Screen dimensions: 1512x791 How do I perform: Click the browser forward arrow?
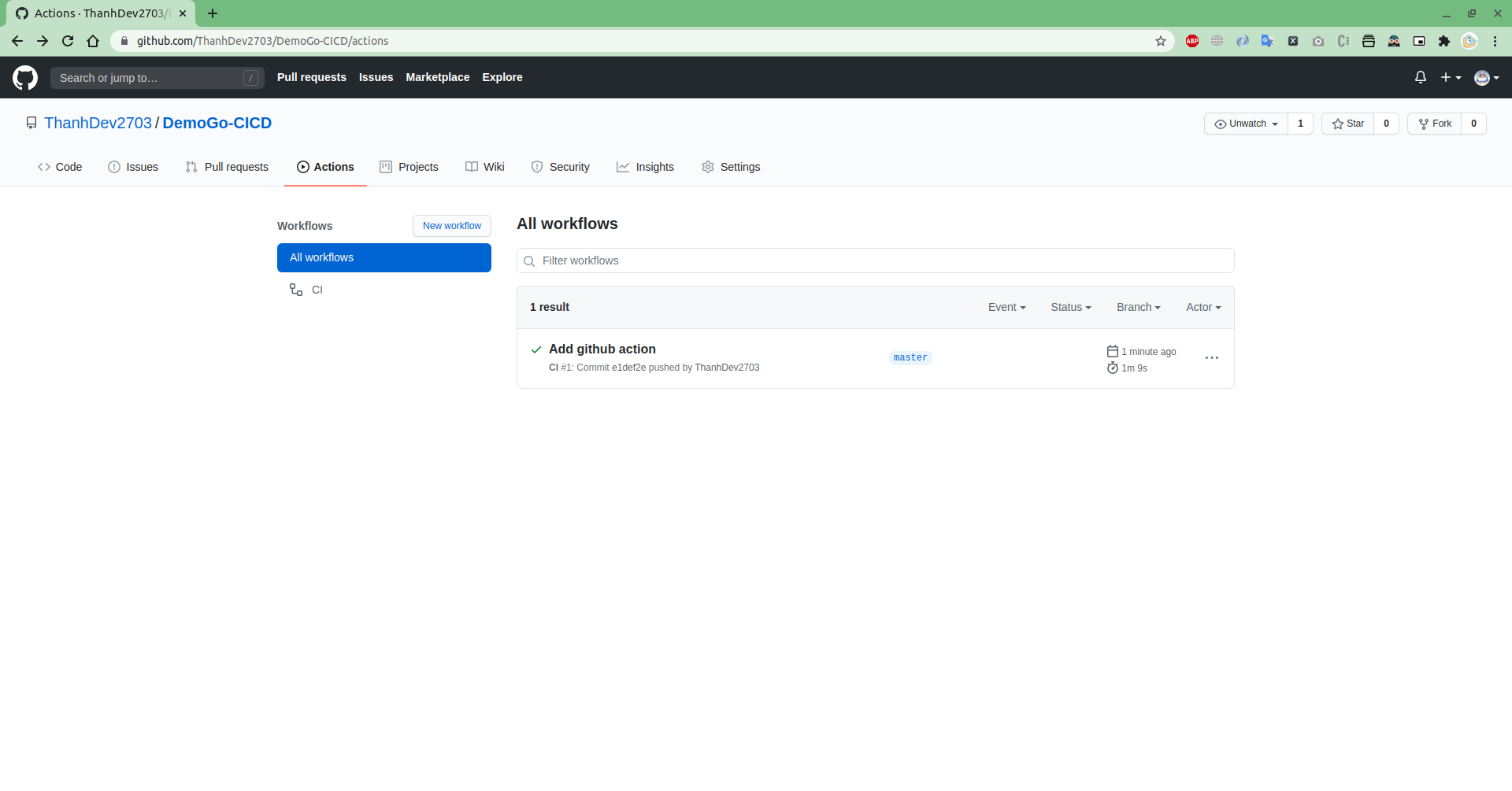point(43,41)
